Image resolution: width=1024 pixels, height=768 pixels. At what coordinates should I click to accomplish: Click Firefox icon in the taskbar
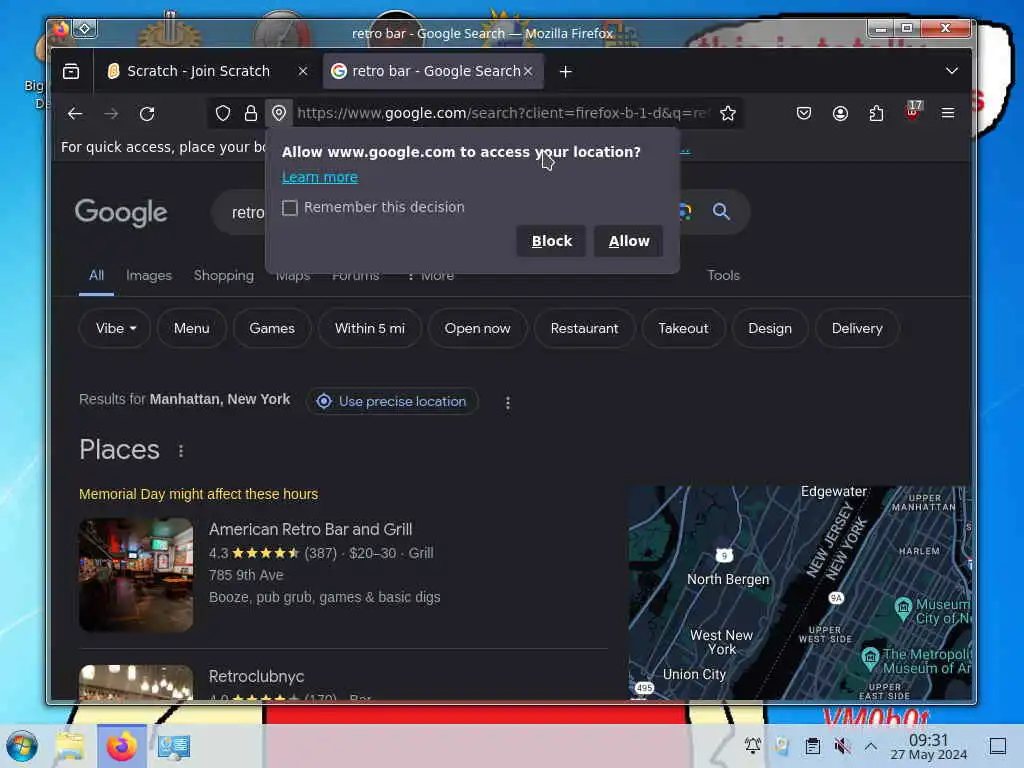(121, 746)
